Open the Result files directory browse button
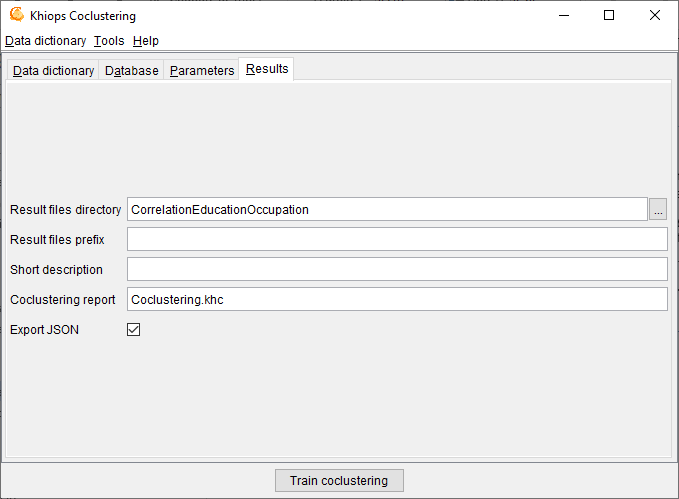Image resolution: width=679 pixels, height=499 pixels. (x=658, y=210)
